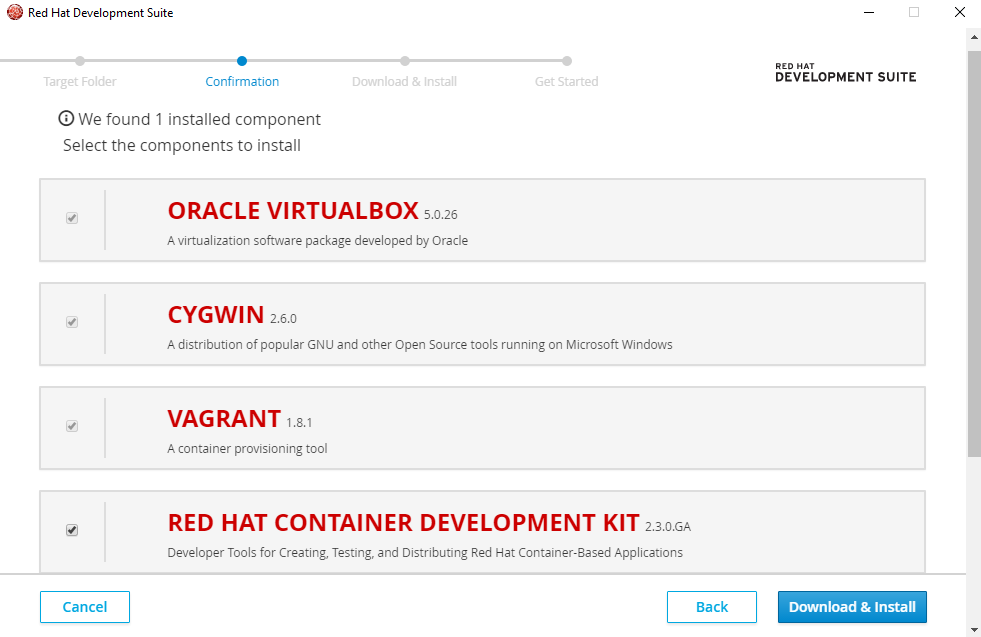Go to the Target Folder step
Image resolution: width=981 pixels, height=637 pixels.
(x=80, y=81)
